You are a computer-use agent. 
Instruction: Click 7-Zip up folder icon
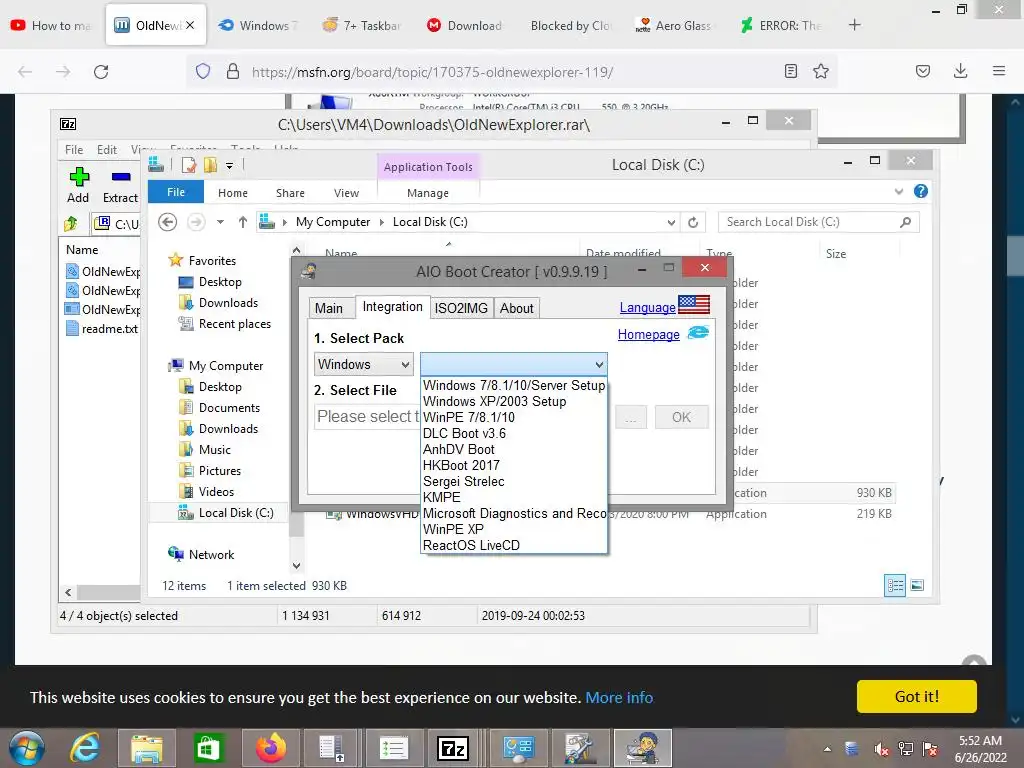(71, 224)
